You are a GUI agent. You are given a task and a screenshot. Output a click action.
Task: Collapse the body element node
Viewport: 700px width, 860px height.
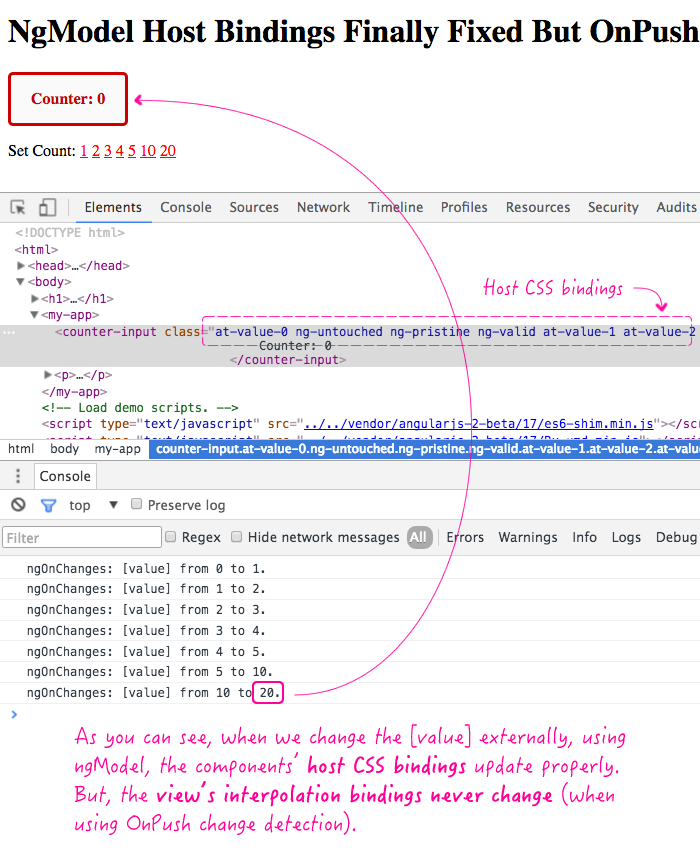tap(21, 282)
